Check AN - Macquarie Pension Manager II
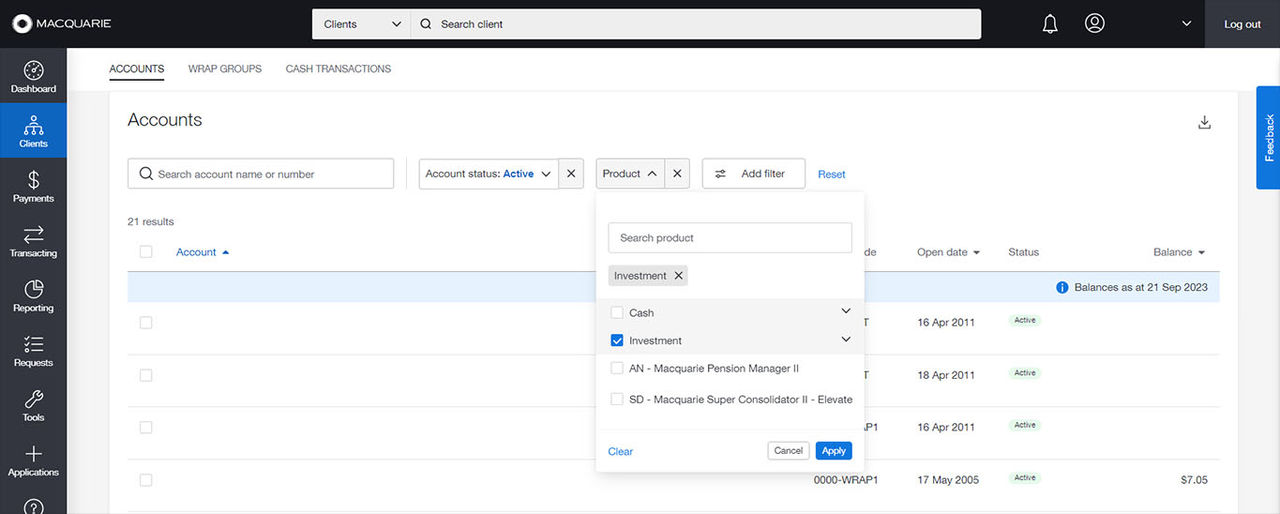 coord(617,368)
